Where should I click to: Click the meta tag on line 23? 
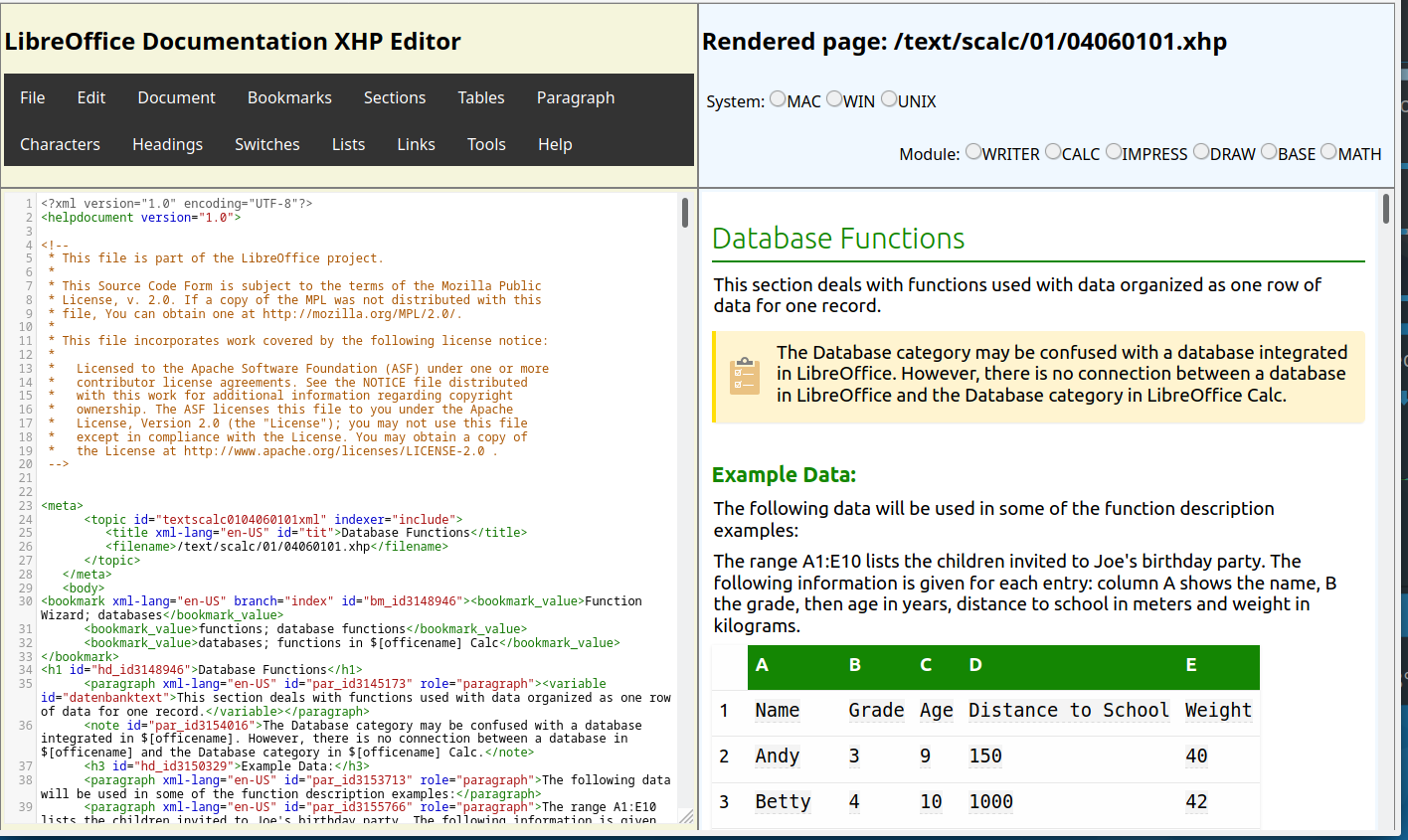(x=62, y=506)
